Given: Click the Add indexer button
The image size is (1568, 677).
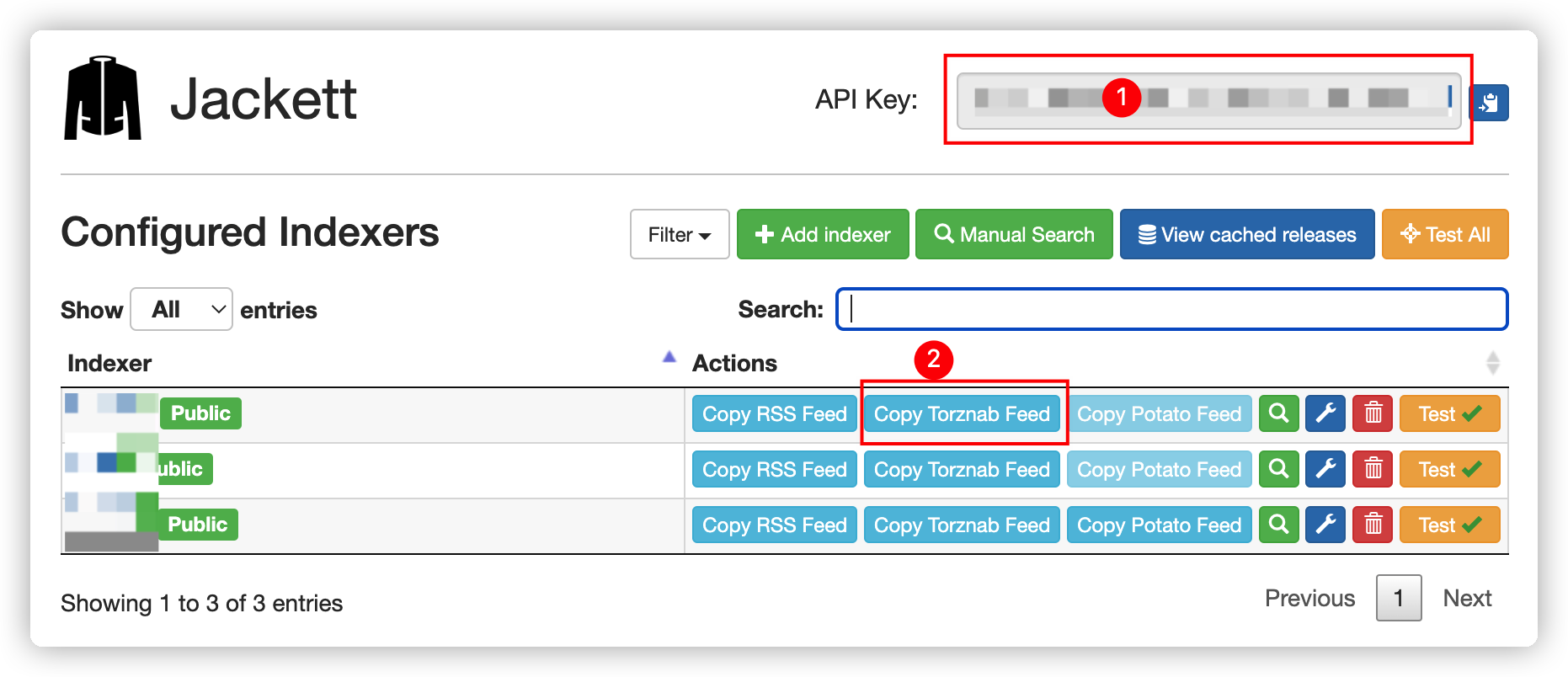Looking at the screenshot, I should 822,234.
